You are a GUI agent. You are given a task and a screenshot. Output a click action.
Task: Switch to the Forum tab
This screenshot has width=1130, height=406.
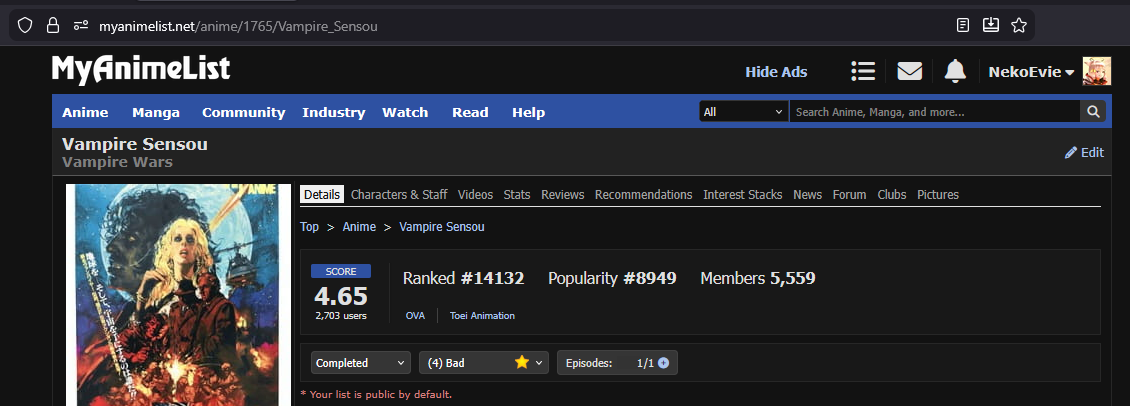pos(850,195)
